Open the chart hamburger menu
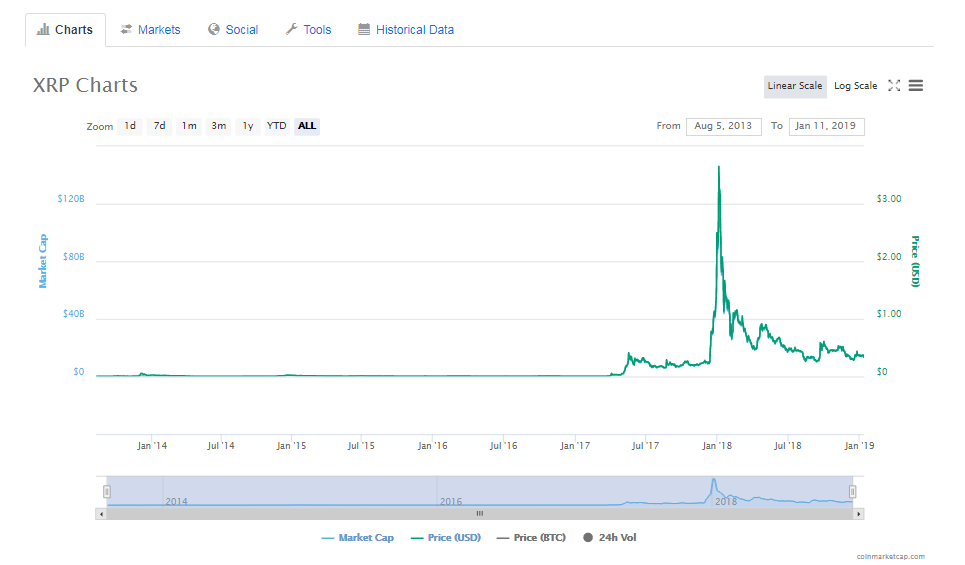965x565 pixels. point(916,86)
